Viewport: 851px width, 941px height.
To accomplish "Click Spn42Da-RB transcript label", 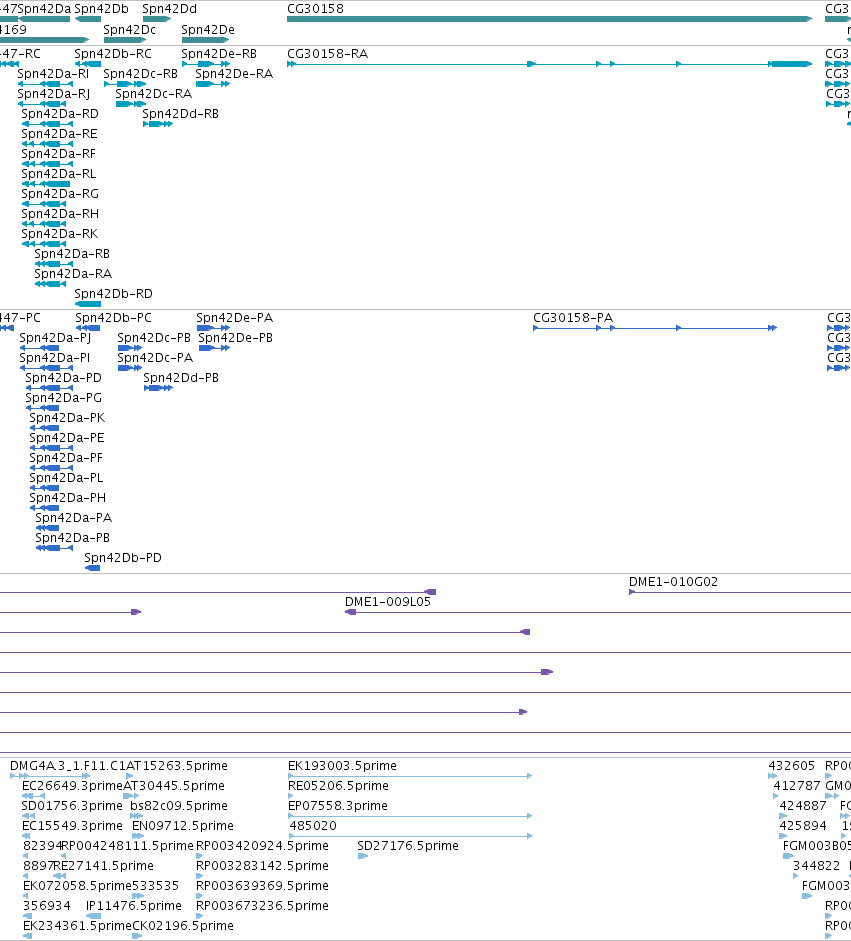I will 72,254.
